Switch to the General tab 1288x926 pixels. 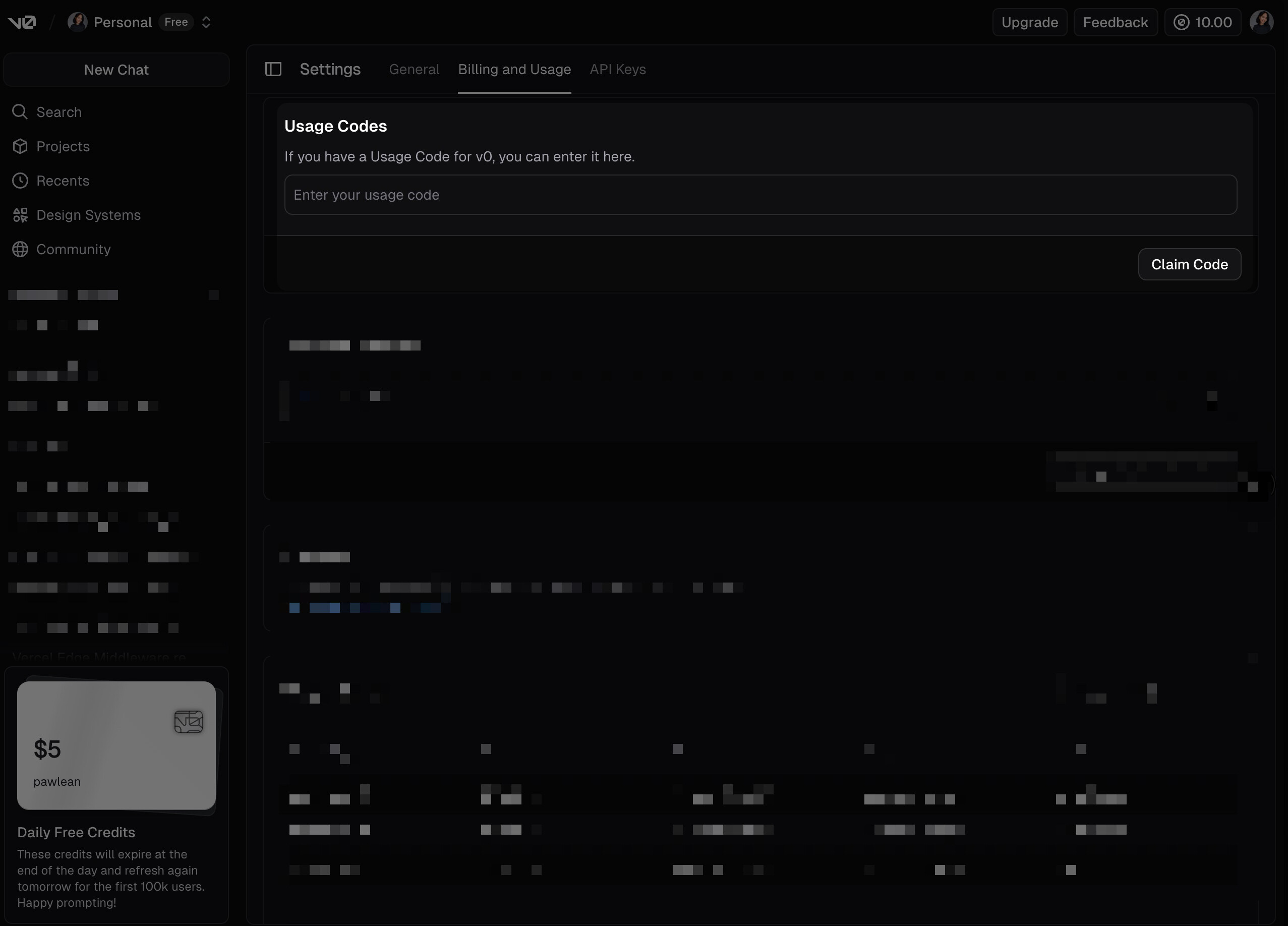pyautogui.click(x=414, y=69)
